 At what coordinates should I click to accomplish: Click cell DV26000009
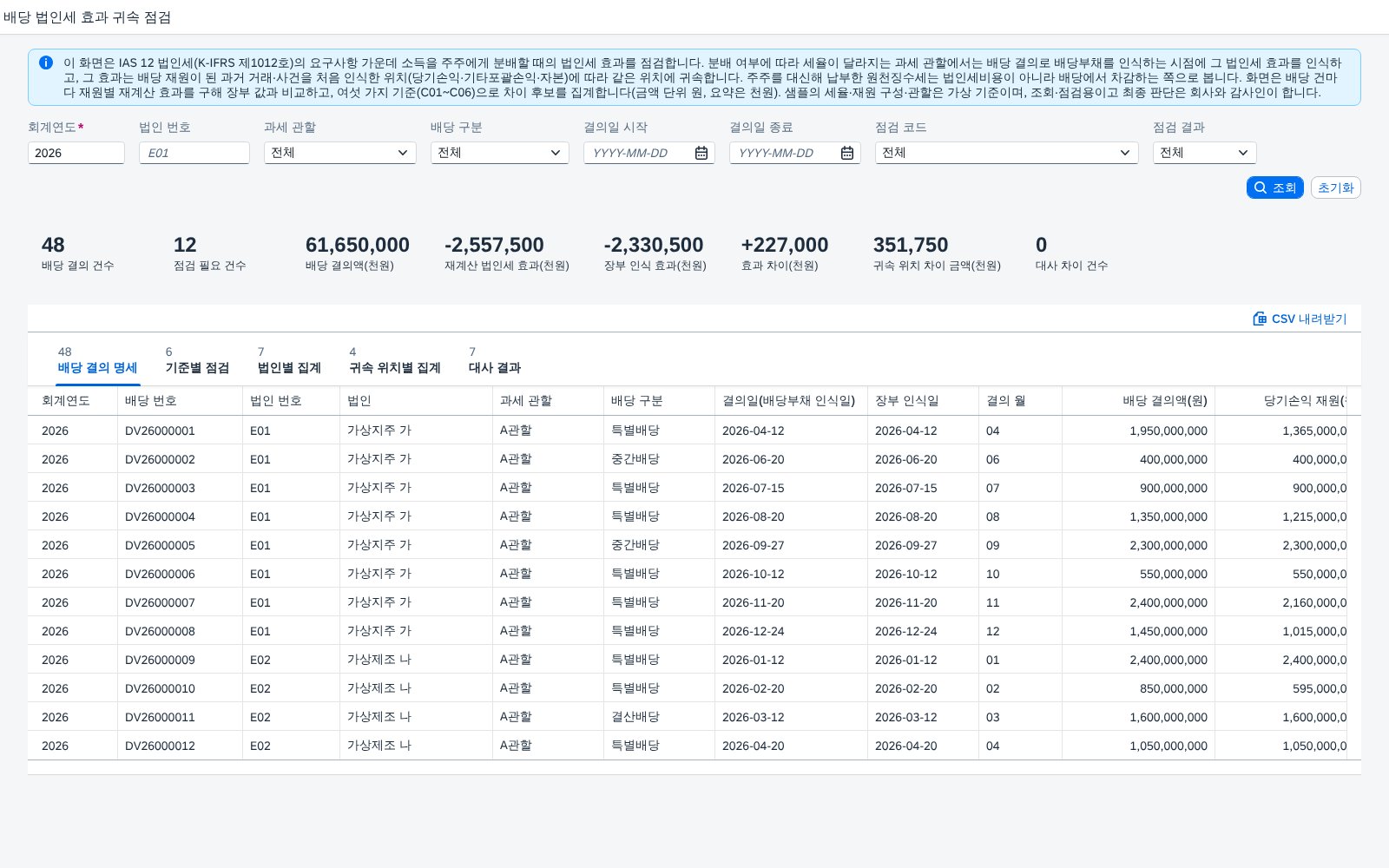pyautogui.click(x=160, y=660)
